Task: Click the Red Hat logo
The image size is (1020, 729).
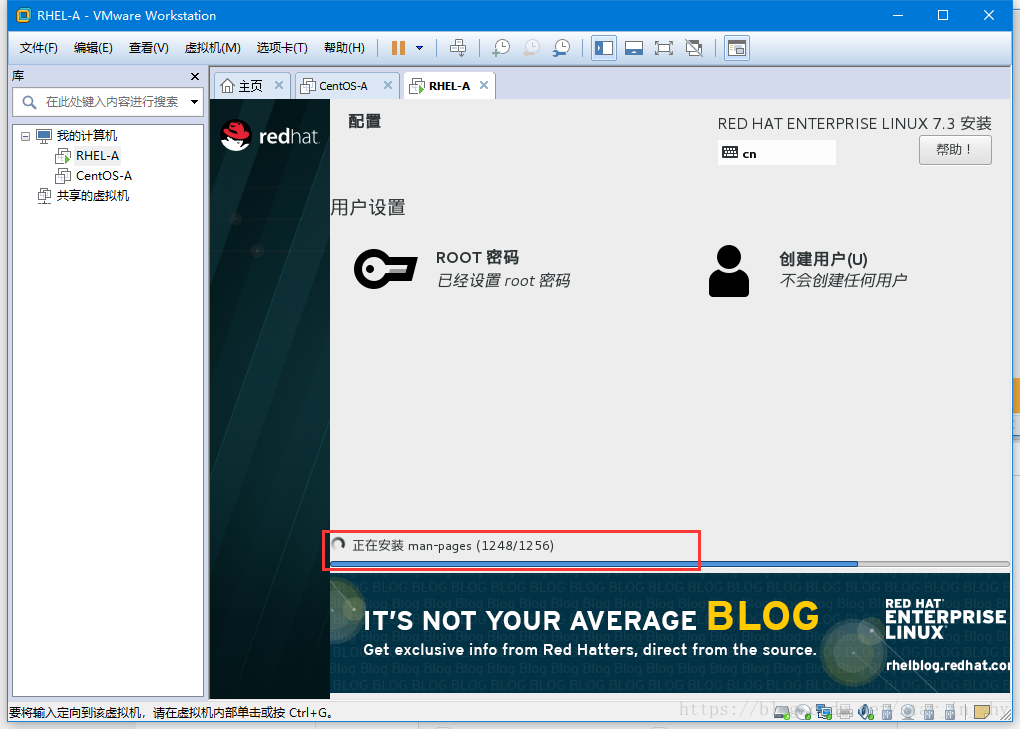Action: [270, 135]
